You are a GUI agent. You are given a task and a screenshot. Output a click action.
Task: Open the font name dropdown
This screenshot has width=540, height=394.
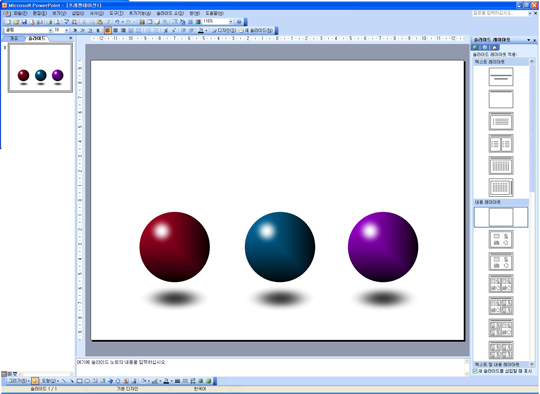[x=50, y=30]
